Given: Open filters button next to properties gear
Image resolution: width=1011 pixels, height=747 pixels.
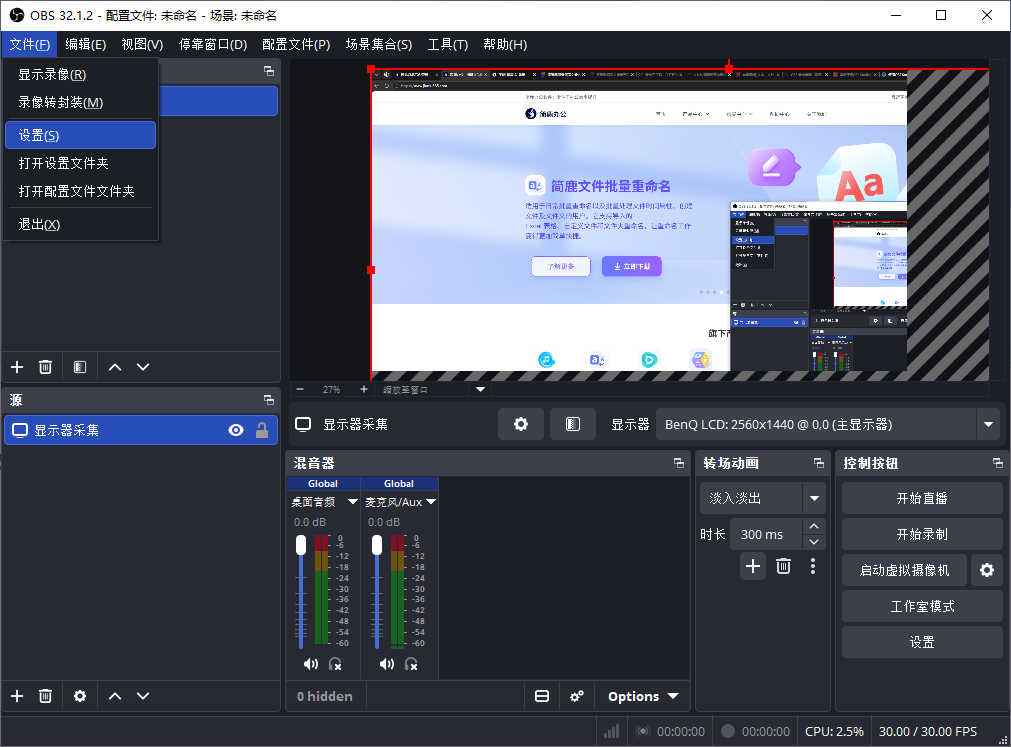Looking at the screenshot, I should 573,424.
